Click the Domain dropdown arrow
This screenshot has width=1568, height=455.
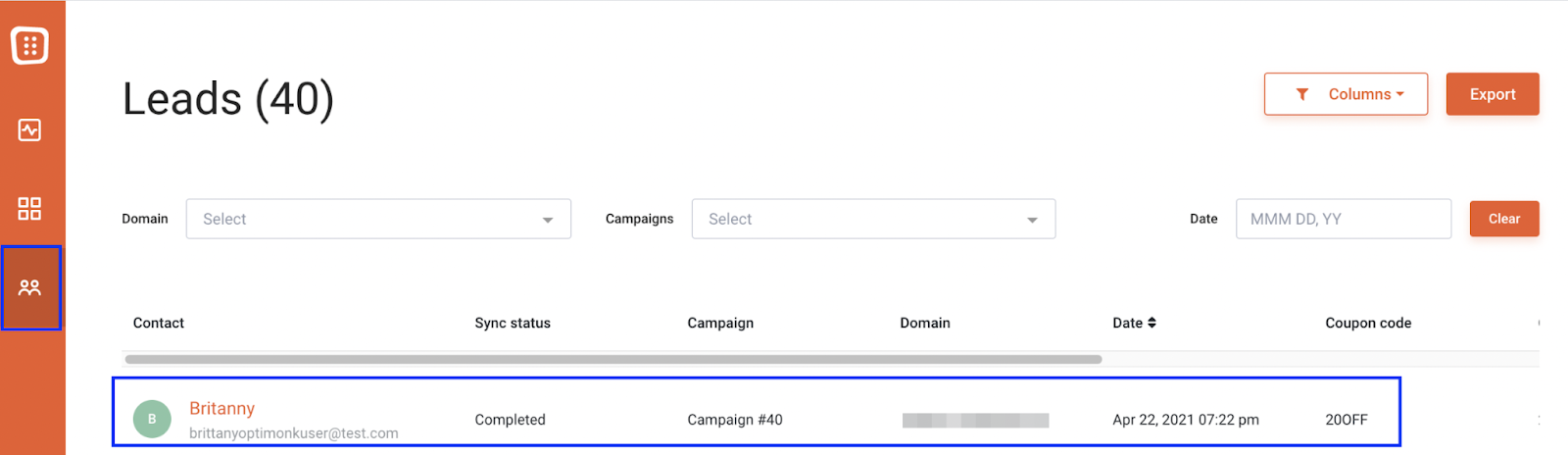pos(548,220)
